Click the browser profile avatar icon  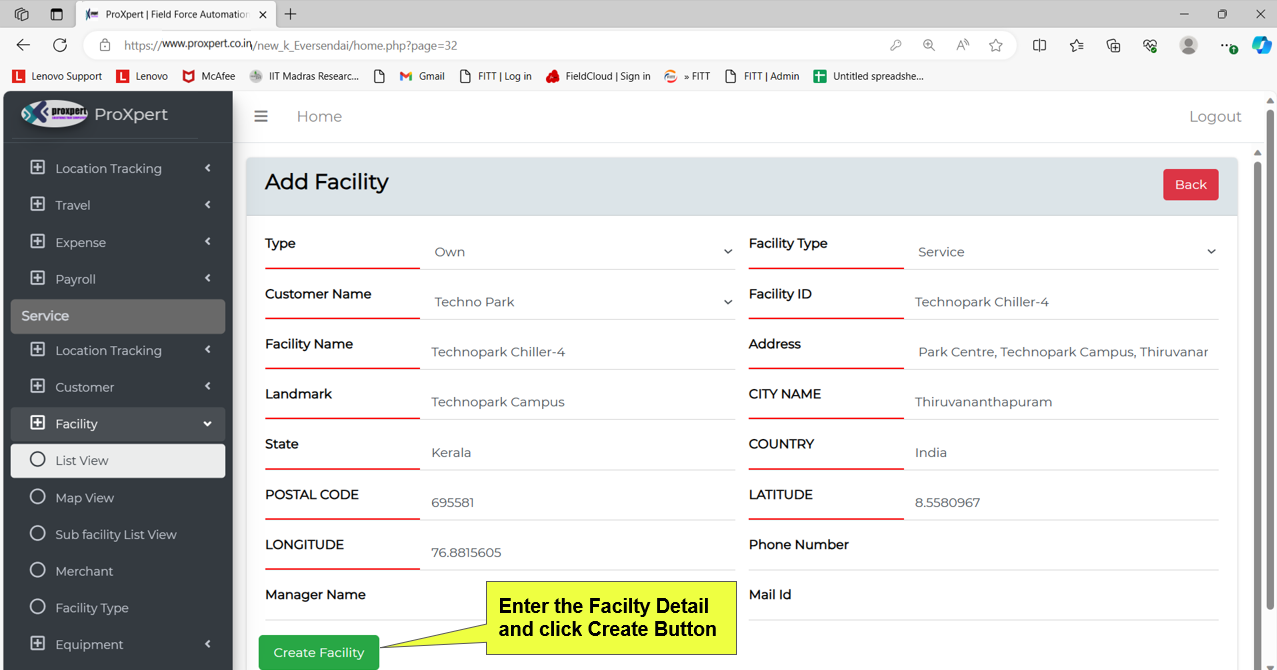click(1188, 45)
